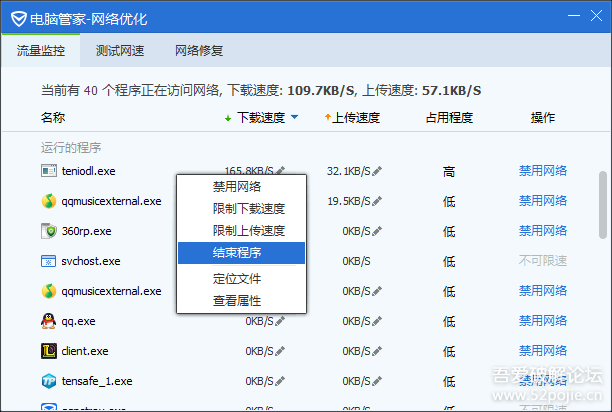Click the 名称 column header
This screenshot has width=612, height=412.
tap(53, 117)
